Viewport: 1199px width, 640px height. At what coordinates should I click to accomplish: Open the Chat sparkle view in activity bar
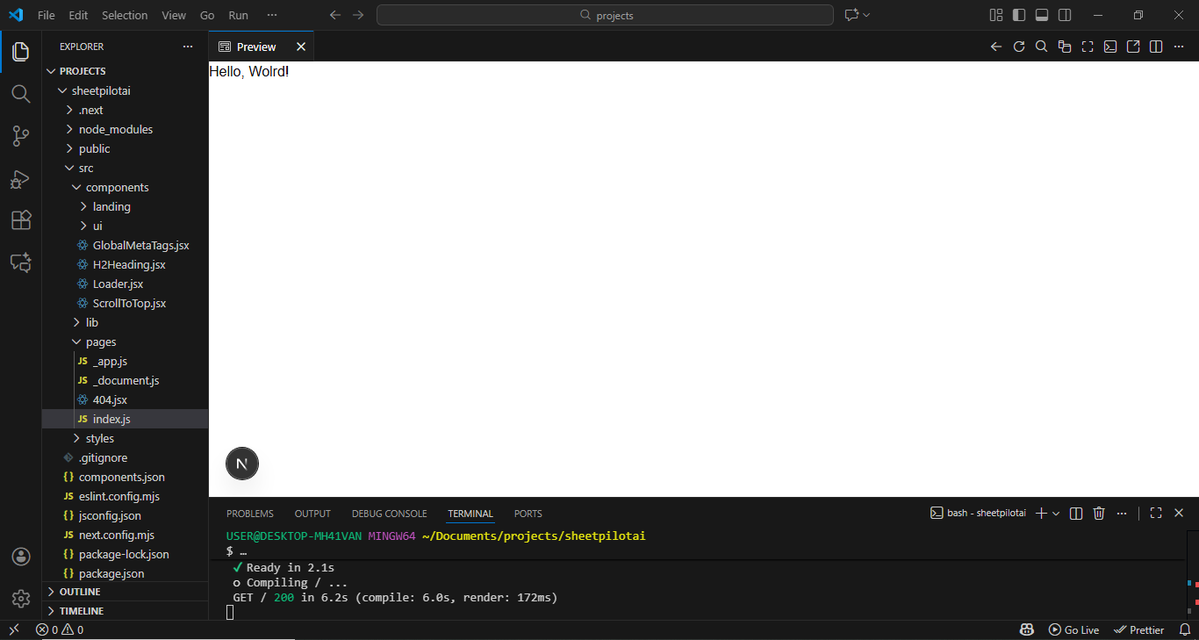(x=21, y=263)
